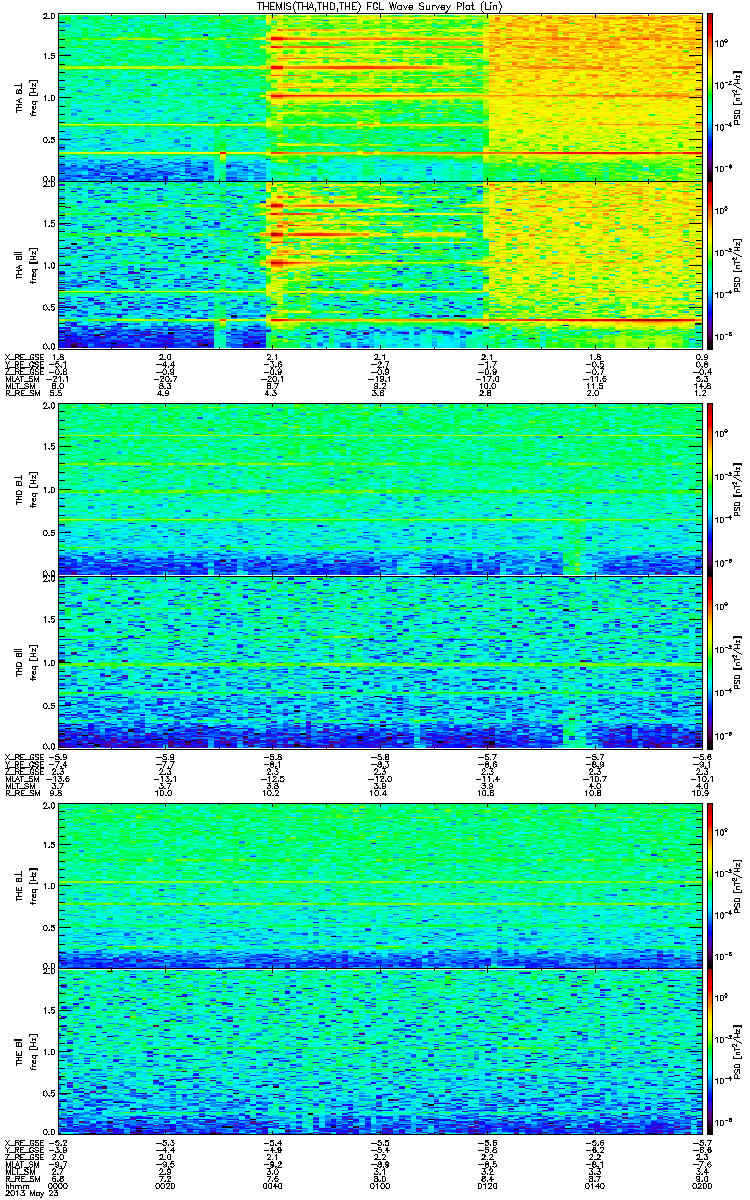Screen dimensions: 750x1200
Task: Click the PSD [nT²/Hz] label of THD B-perpendicular color bar
Action: 739,490
